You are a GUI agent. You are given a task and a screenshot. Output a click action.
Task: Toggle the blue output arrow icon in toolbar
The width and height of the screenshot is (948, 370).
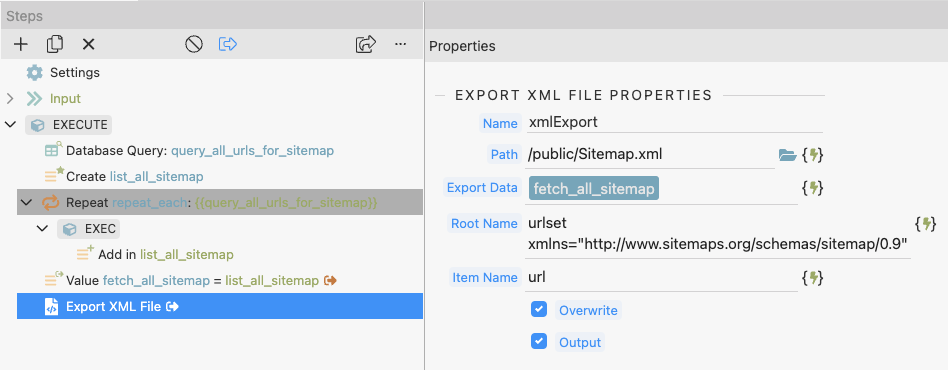pyautogui.click(x=227, y=44)
